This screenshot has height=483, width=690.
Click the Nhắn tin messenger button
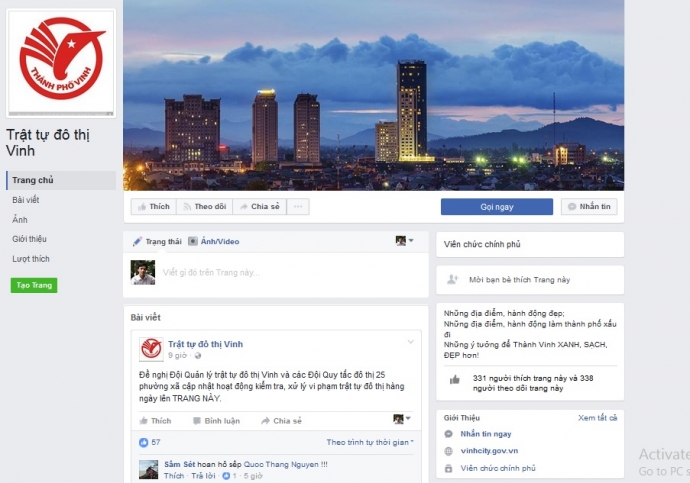click(589, 207)
